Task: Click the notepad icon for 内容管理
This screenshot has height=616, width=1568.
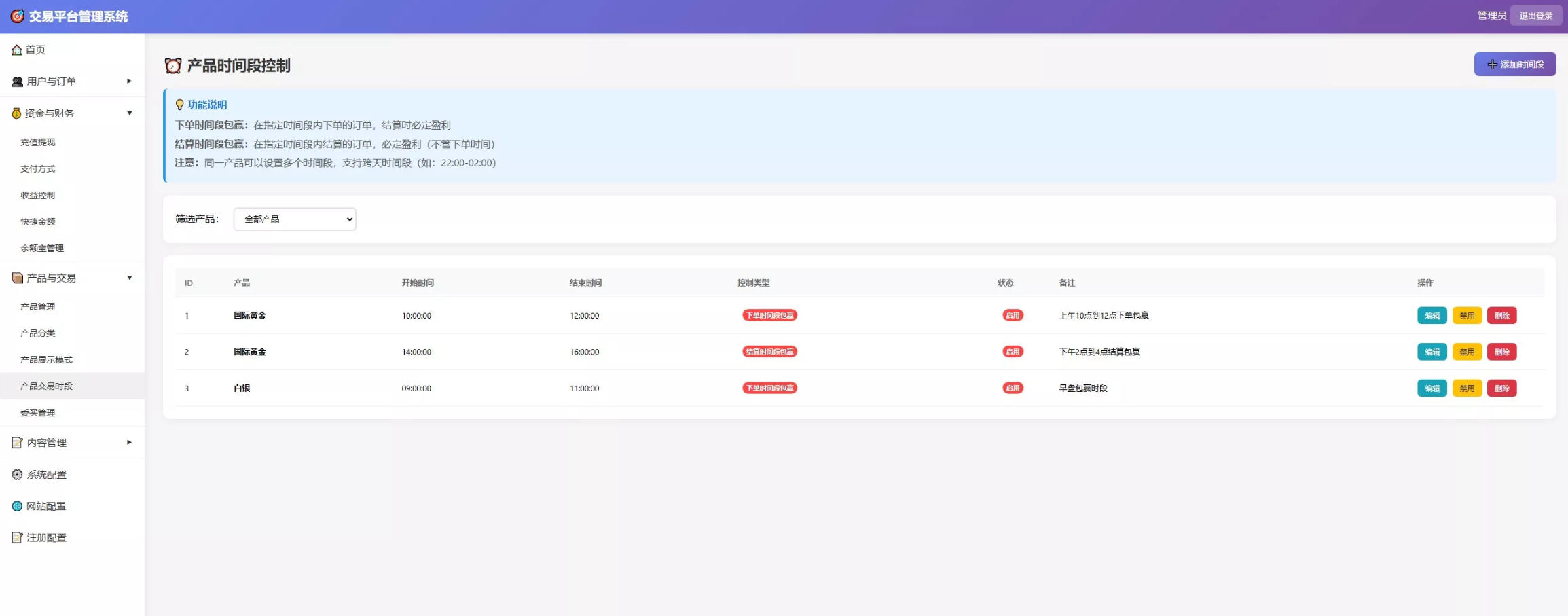Action: tap(17, 443)
